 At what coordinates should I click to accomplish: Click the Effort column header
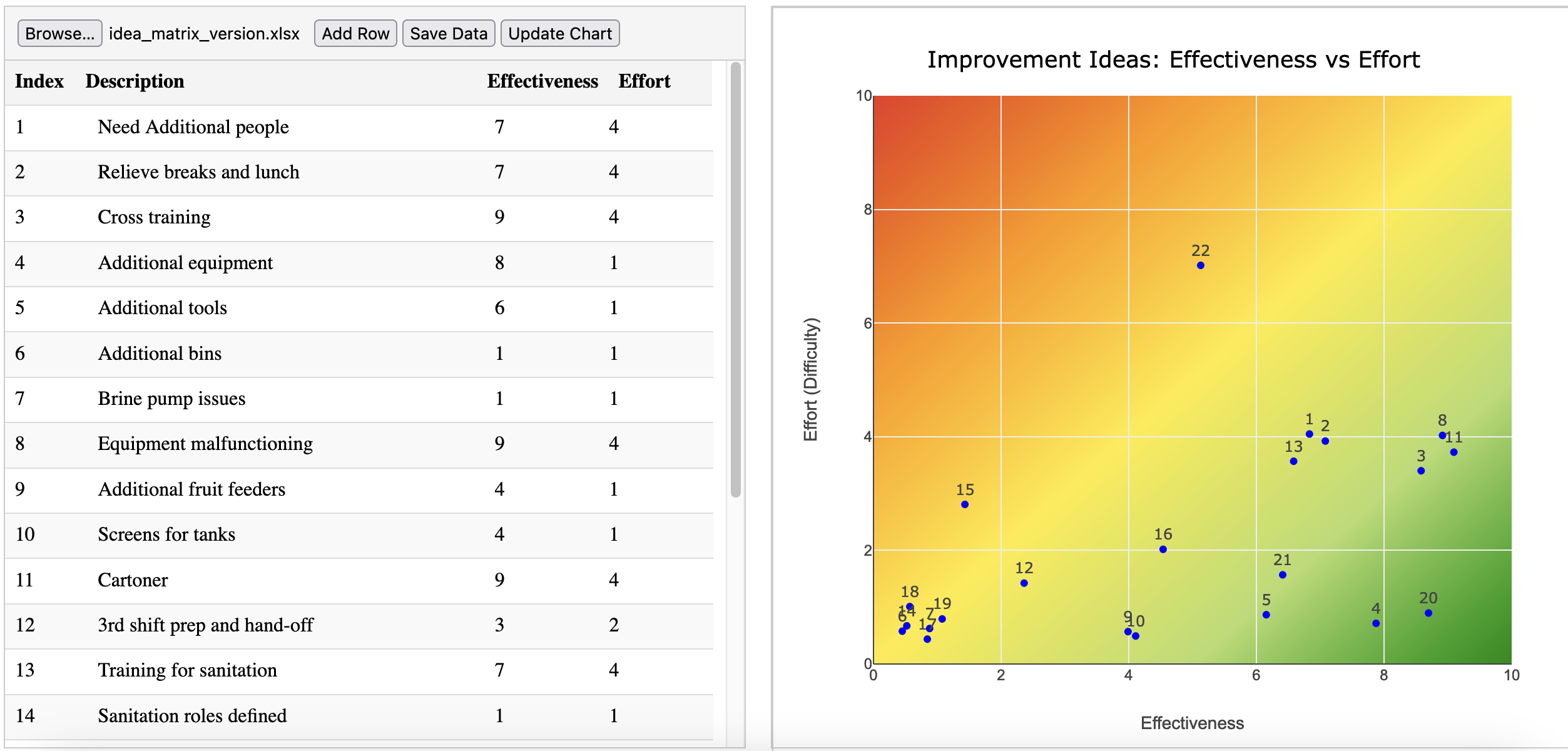click(x=644, y=81)
